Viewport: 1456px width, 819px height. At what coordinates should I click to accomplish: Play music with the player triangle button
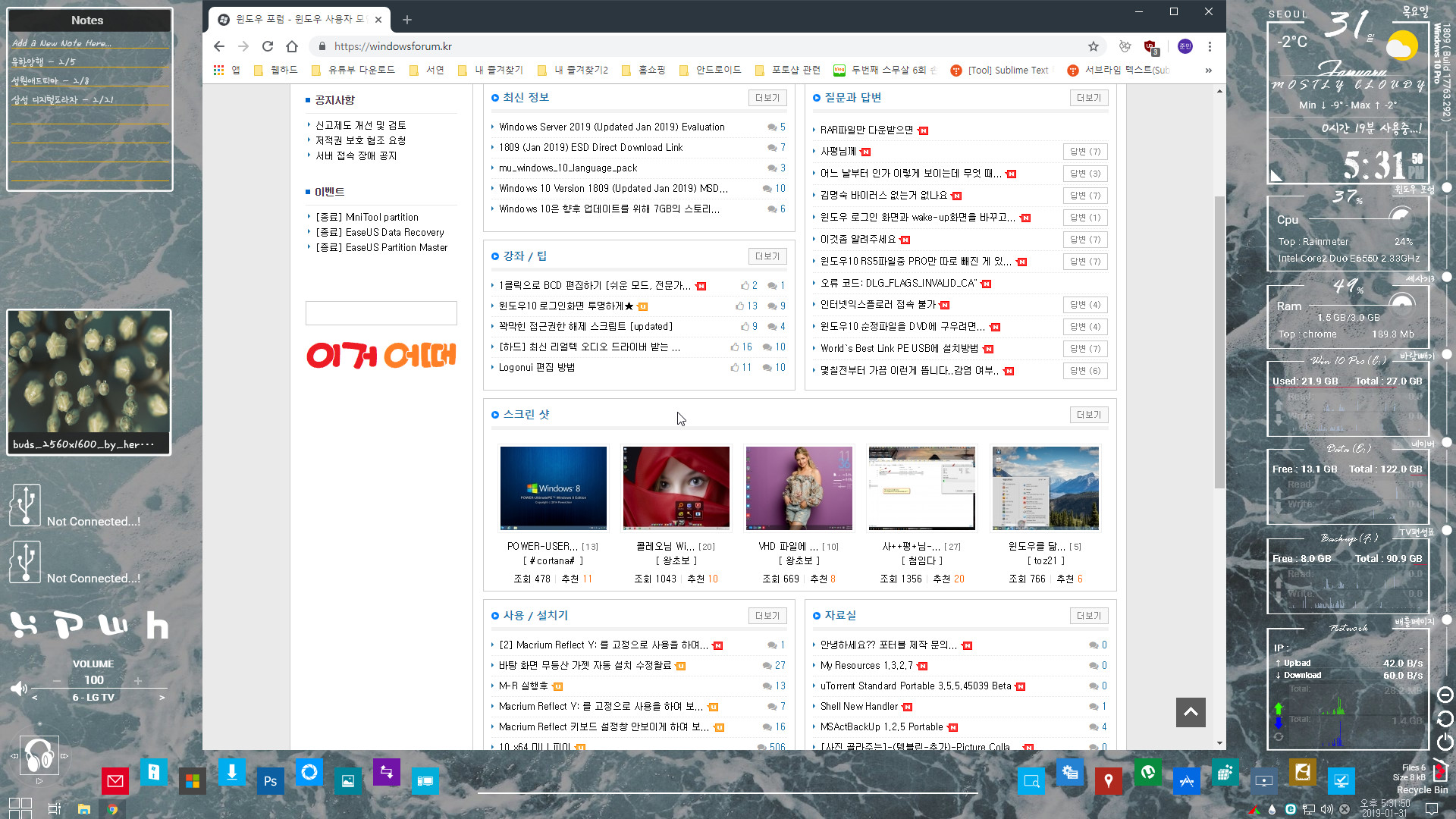(39, 780)
